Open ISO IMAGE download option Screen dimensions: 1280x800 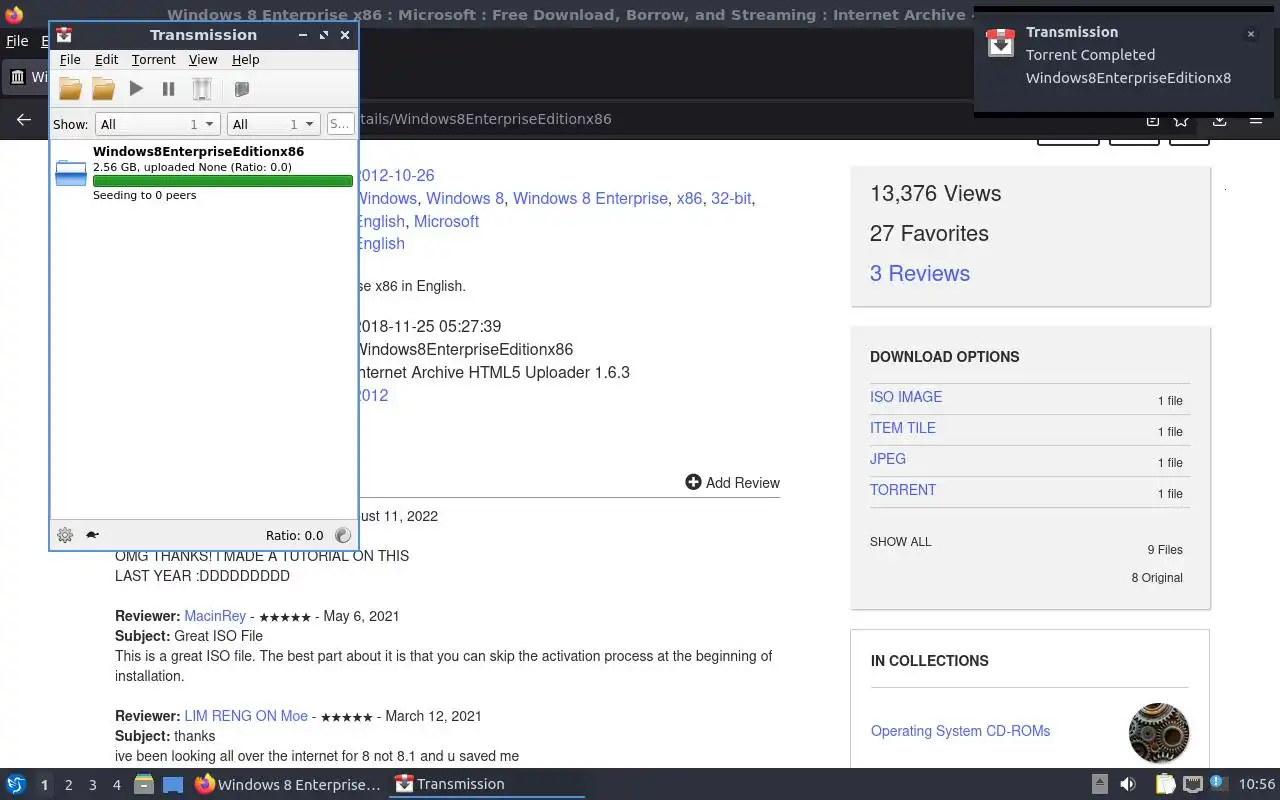click(906, 397)
